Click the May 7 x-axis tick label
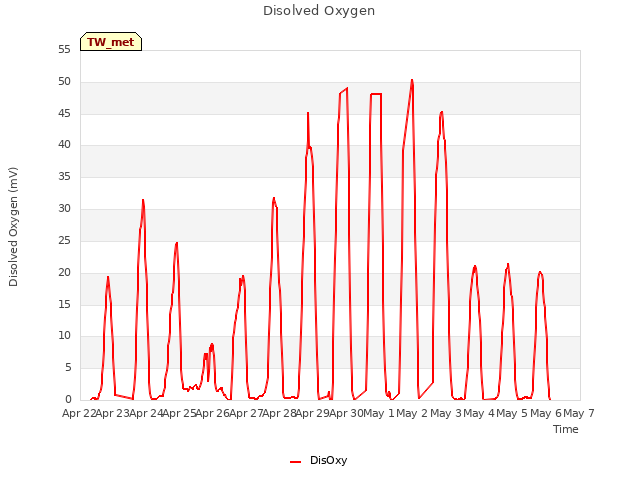Viewport: 640px width, 480px height. pyautogui.click(x=579, y=413)
